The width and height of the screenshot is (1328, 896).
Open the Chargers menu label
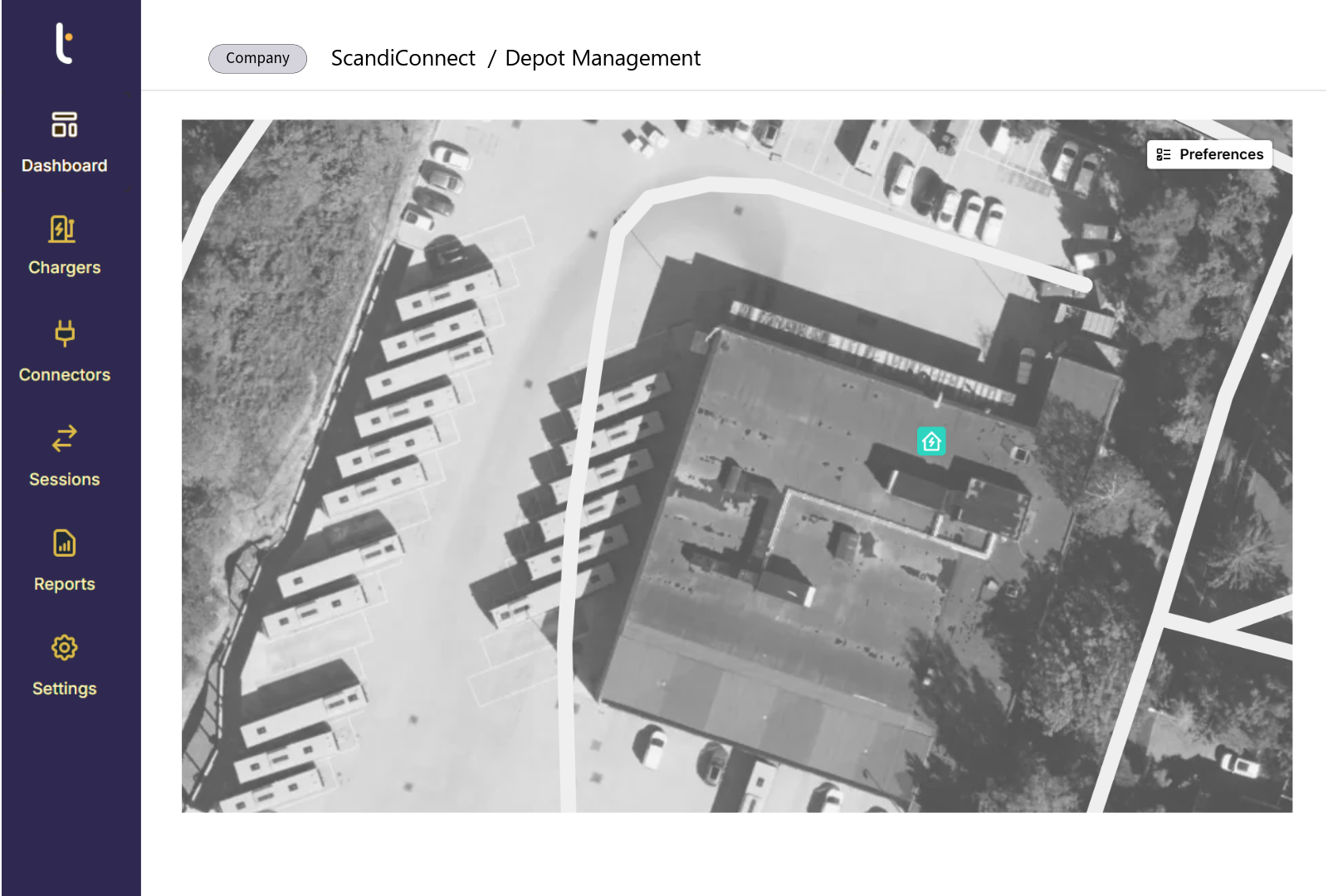point(64,268)
